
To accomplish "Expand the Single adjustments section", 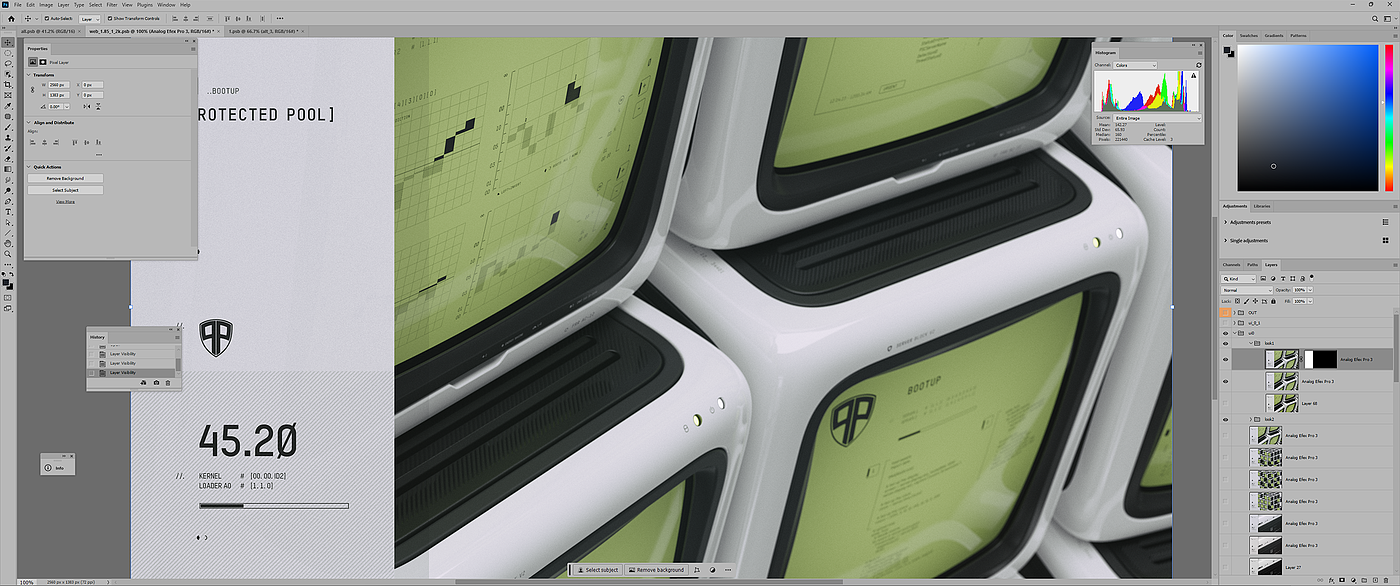I will 1226,240.
